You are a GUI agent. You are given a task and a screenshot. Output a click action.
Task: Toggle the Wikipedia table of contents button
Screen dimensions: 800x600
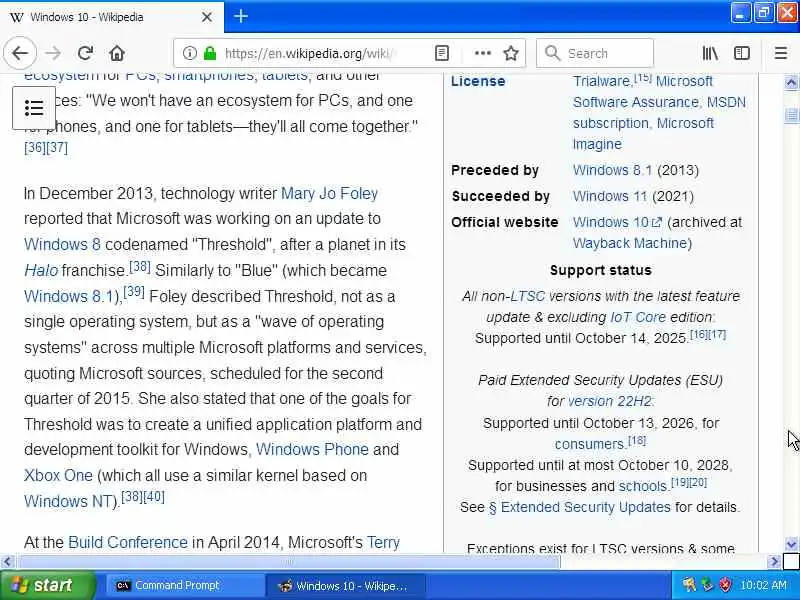pyautogui.click(x=34, y=108)
